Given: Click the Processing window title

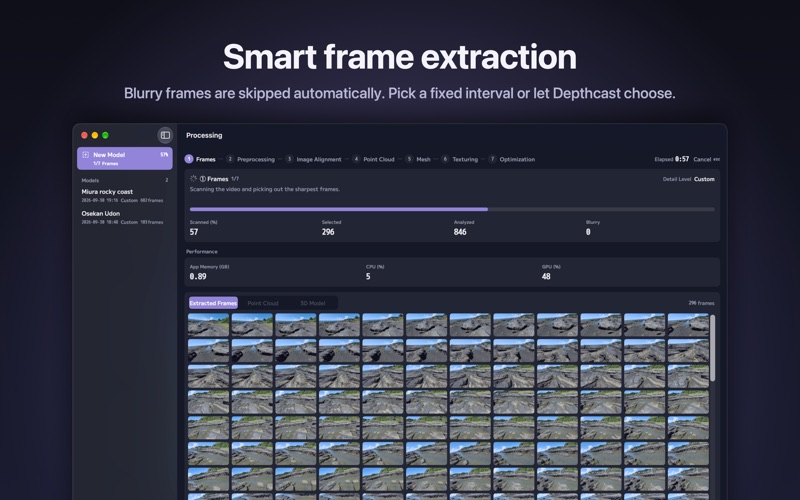Looking at the screenshot, I should click(204, 135).
